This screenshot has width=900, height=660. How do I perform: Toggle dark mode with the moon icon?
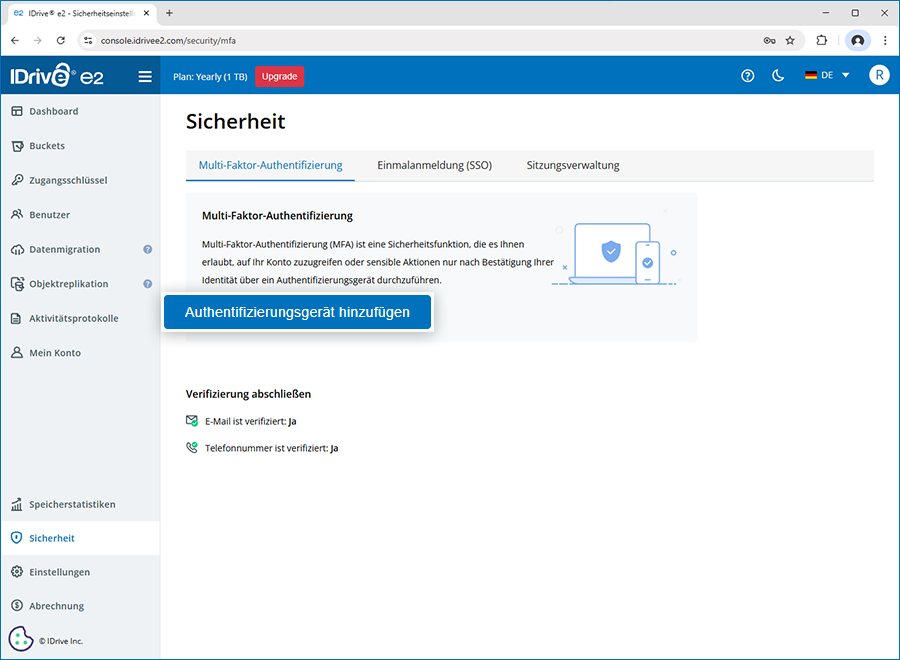tap(778, 76)
